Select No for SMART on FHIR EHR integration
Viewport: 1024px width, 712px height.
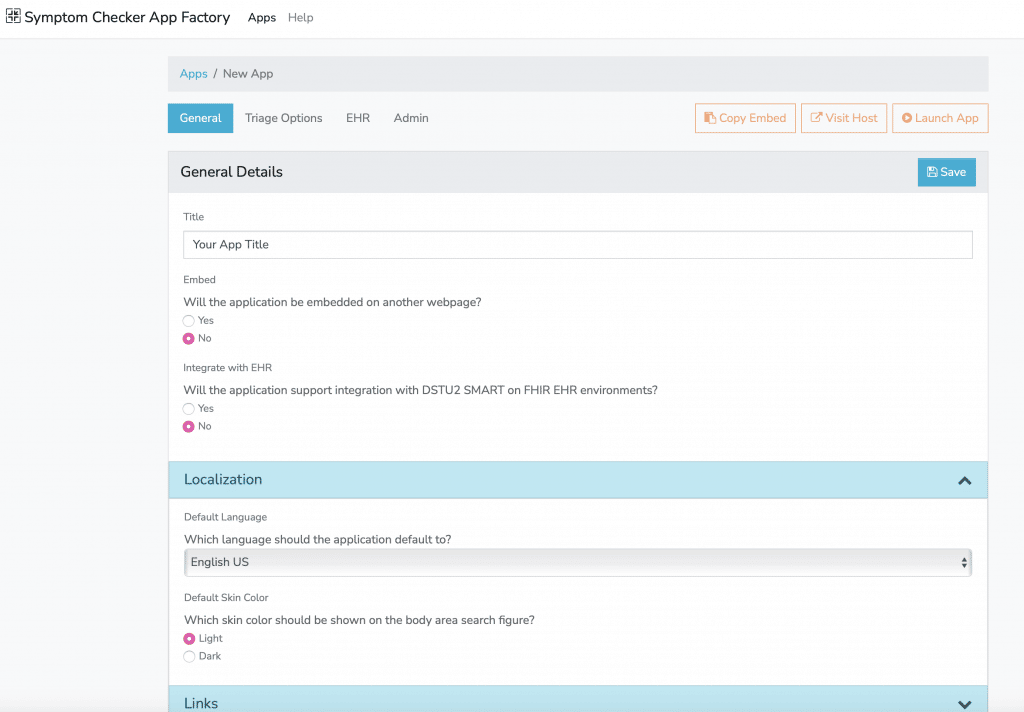point(189,427)
